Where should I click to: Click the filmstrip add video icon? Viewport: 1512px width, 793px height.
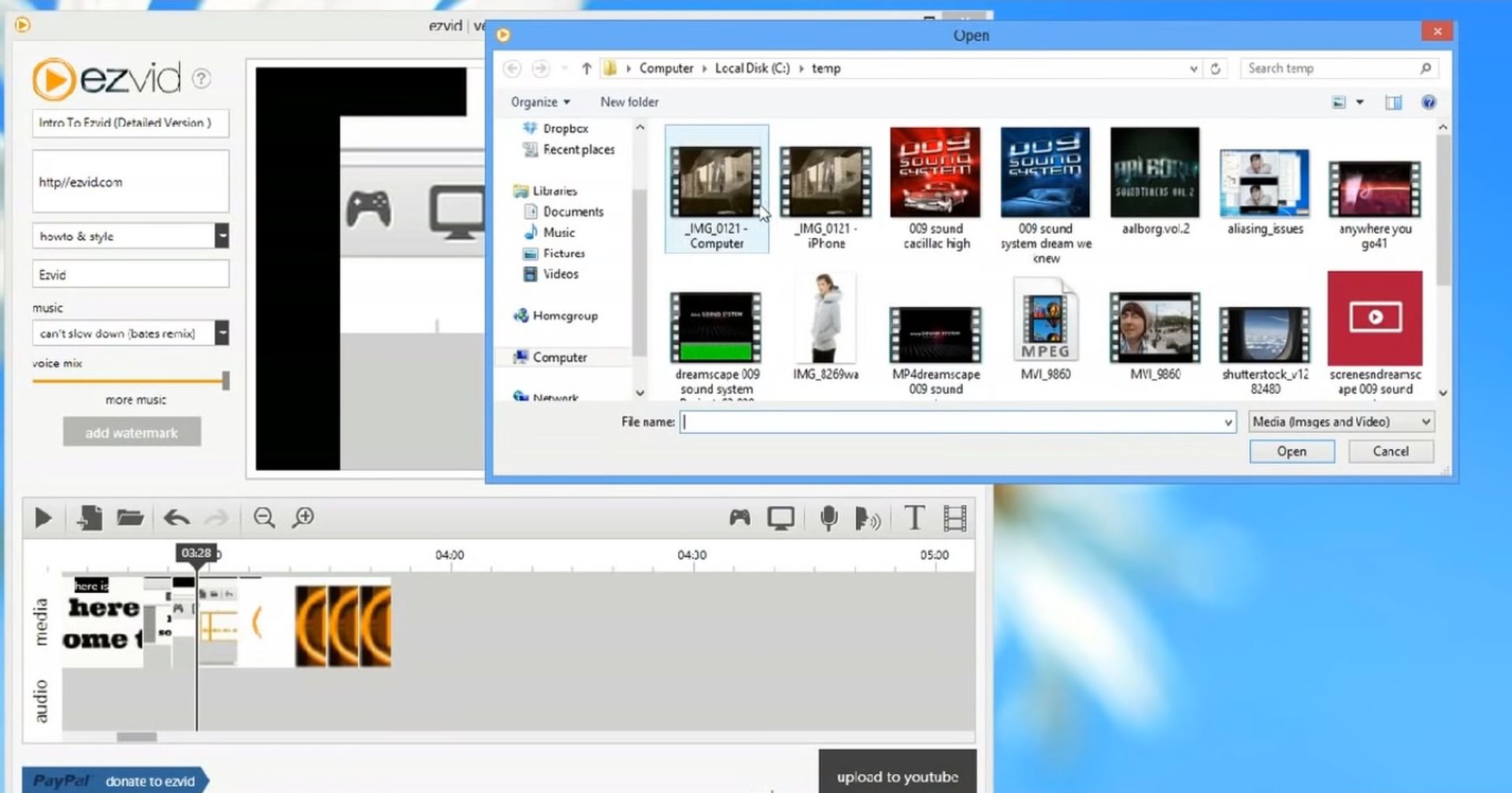pos(954,518)
